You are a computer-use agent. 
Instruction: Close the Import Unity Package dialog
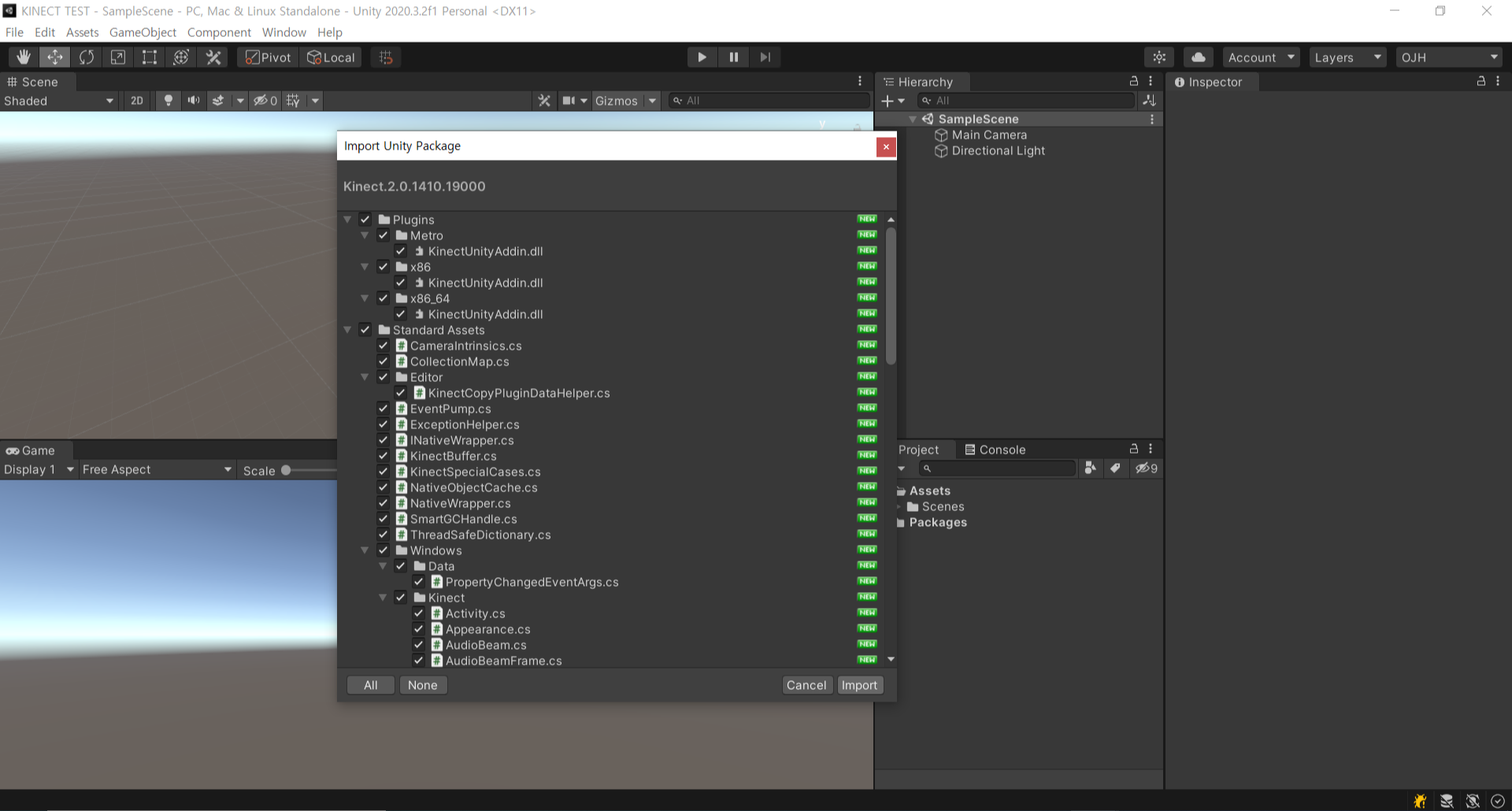(x=886, y=146)
